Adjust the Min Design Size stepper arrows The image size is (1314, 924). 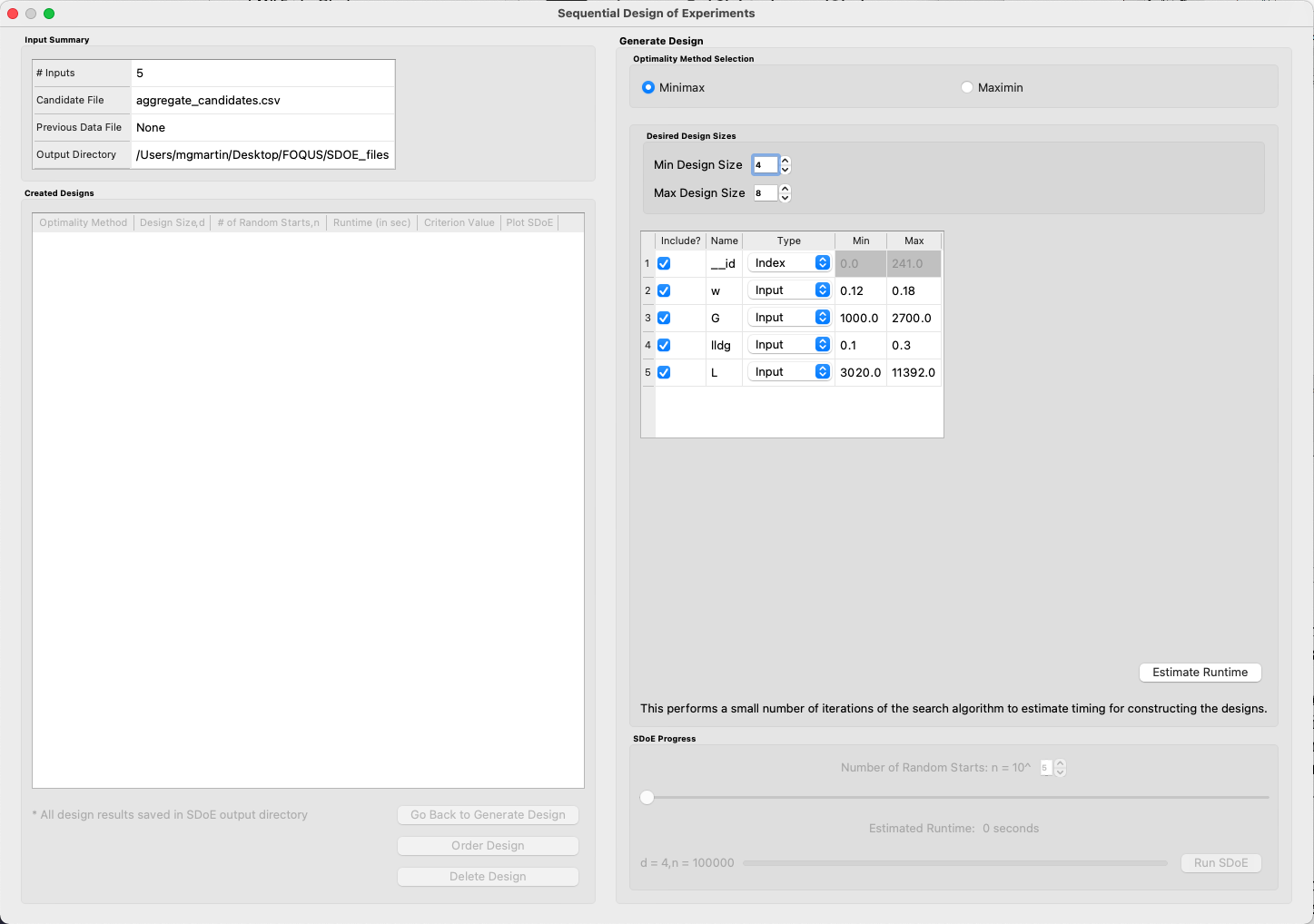(785, 165)
